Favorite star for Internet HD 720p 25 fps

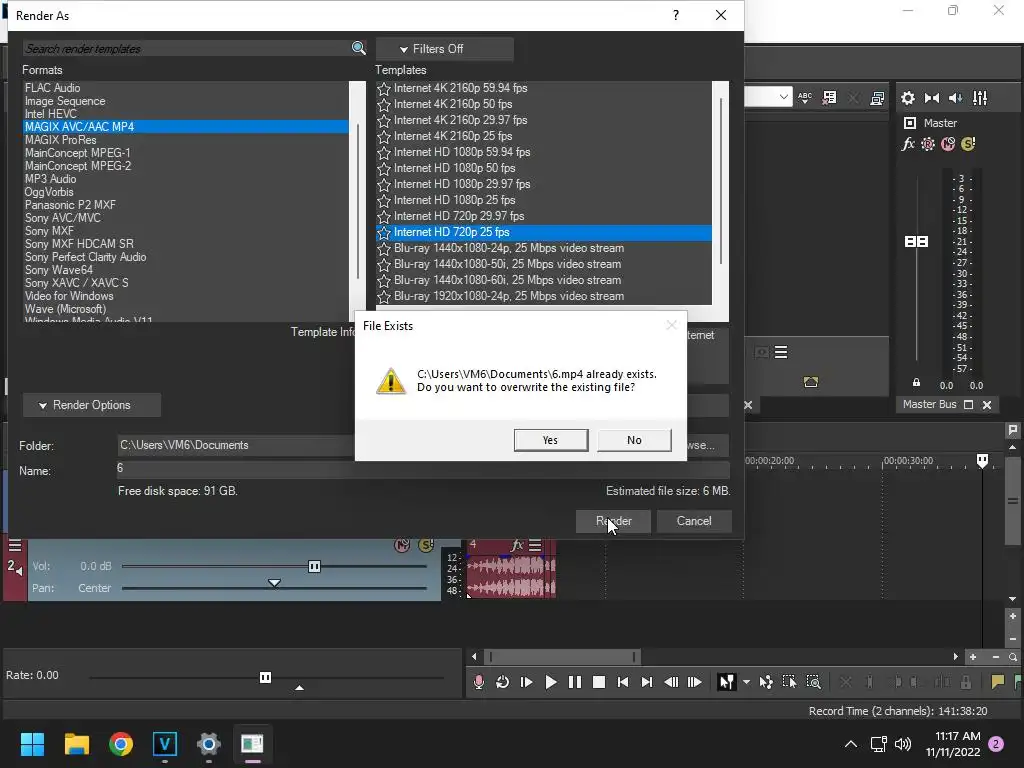[x=384, y=232]
